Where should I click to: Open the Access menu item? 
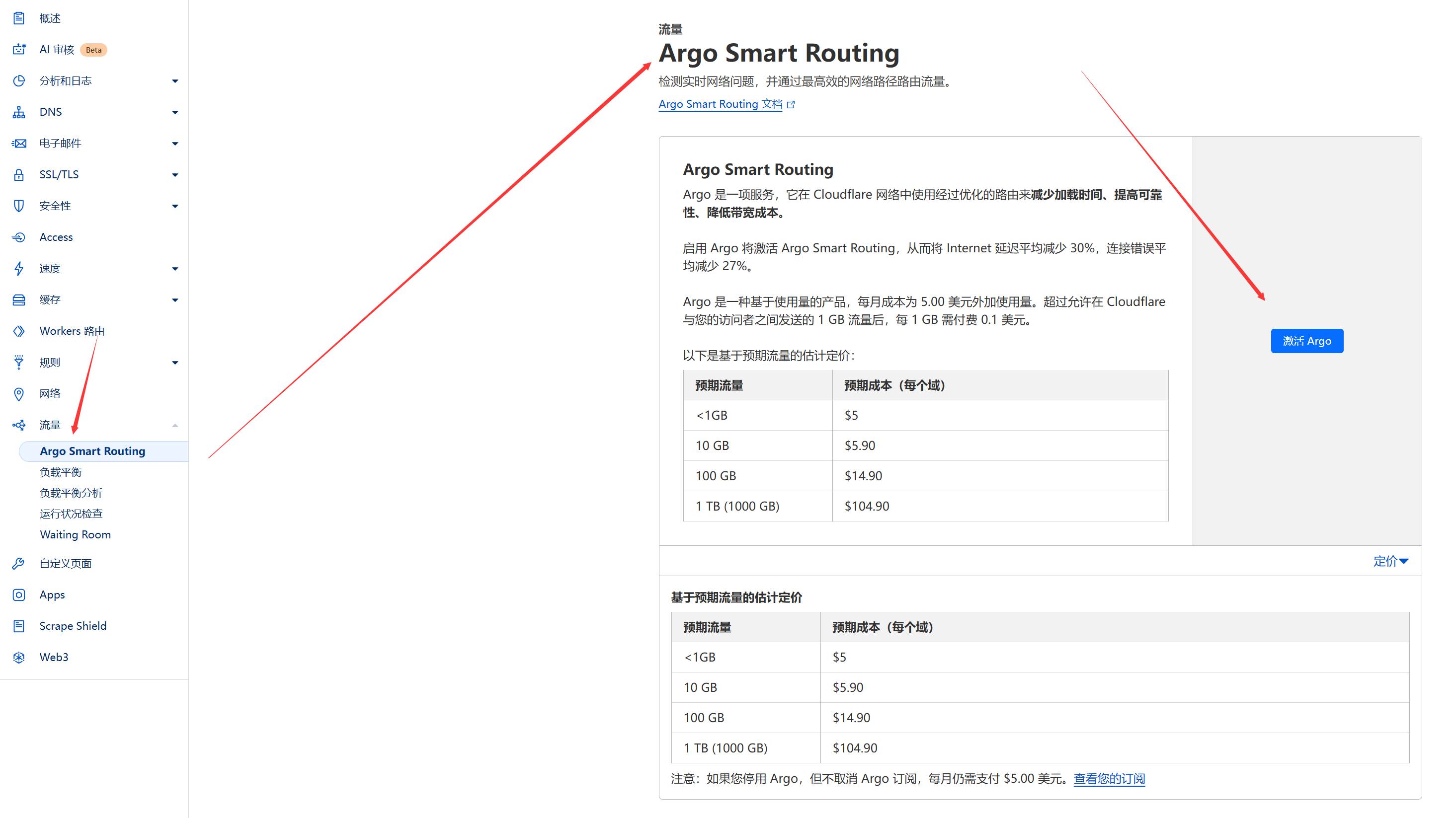click(x=56, y=237)
